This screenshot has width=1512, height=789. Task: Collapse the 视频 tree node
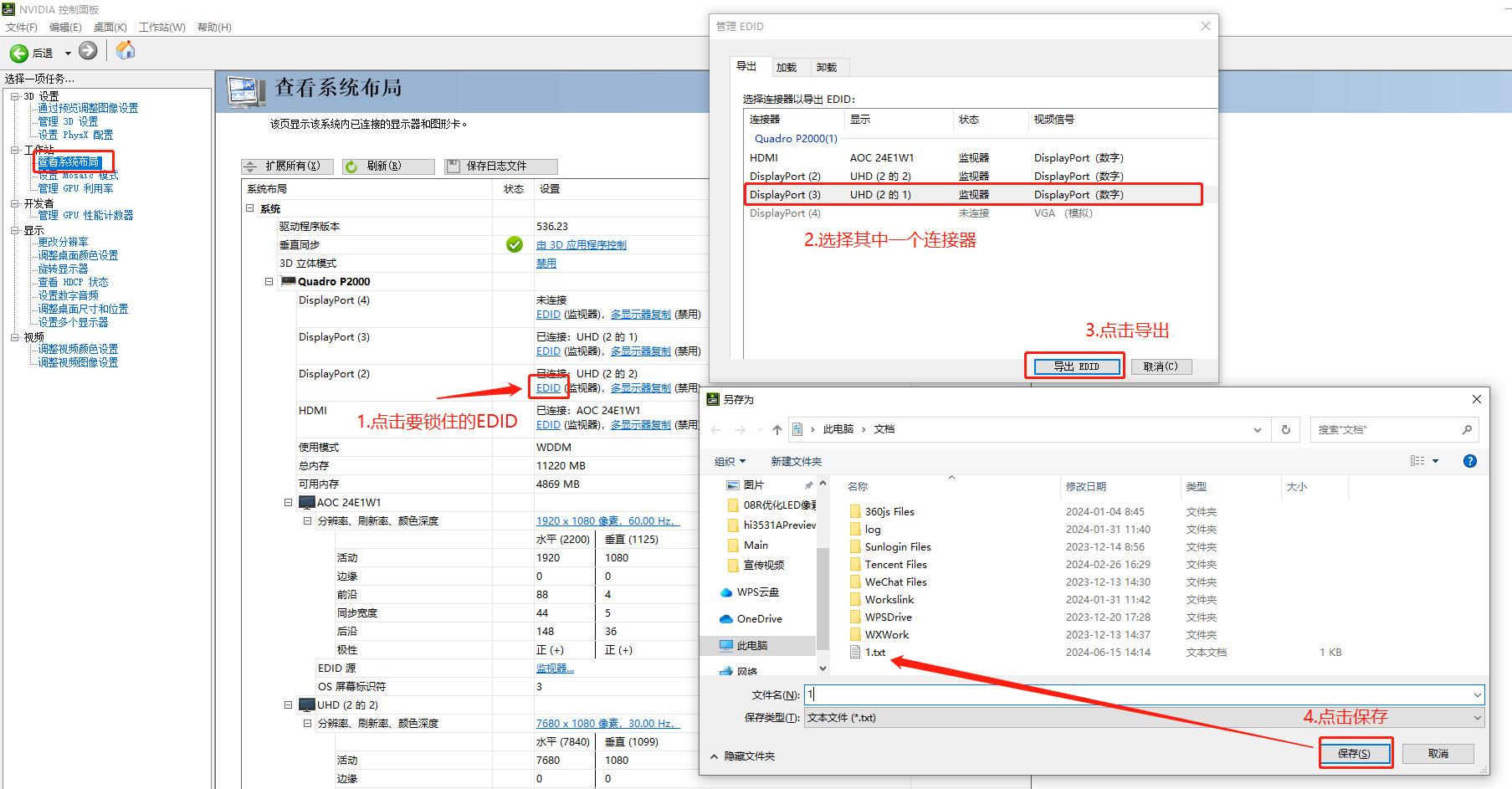point(15,337)
